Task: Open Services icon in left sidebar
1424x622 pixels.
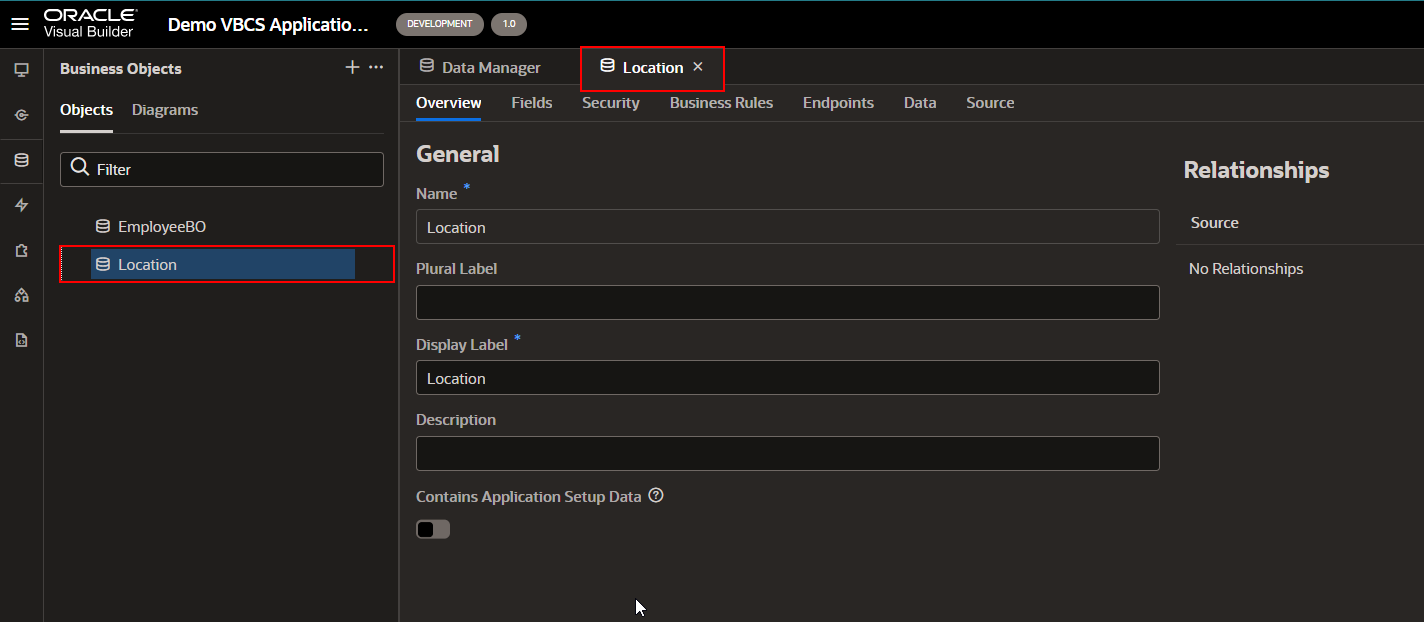Action: coord(21,115)
